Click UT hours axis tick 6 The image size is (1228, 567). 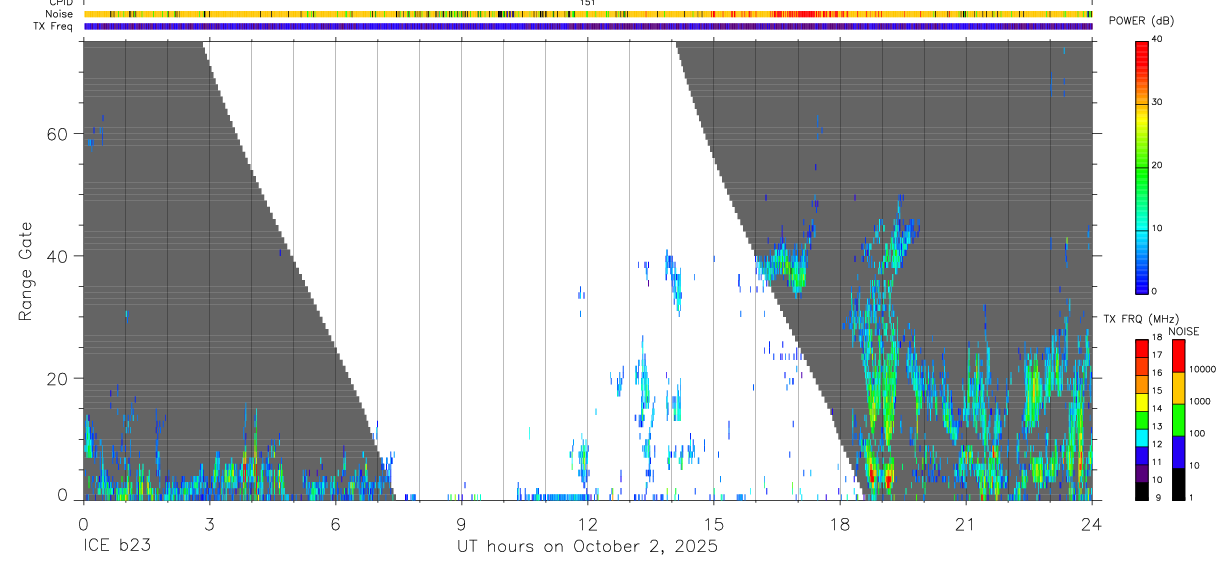coord(335,524)
